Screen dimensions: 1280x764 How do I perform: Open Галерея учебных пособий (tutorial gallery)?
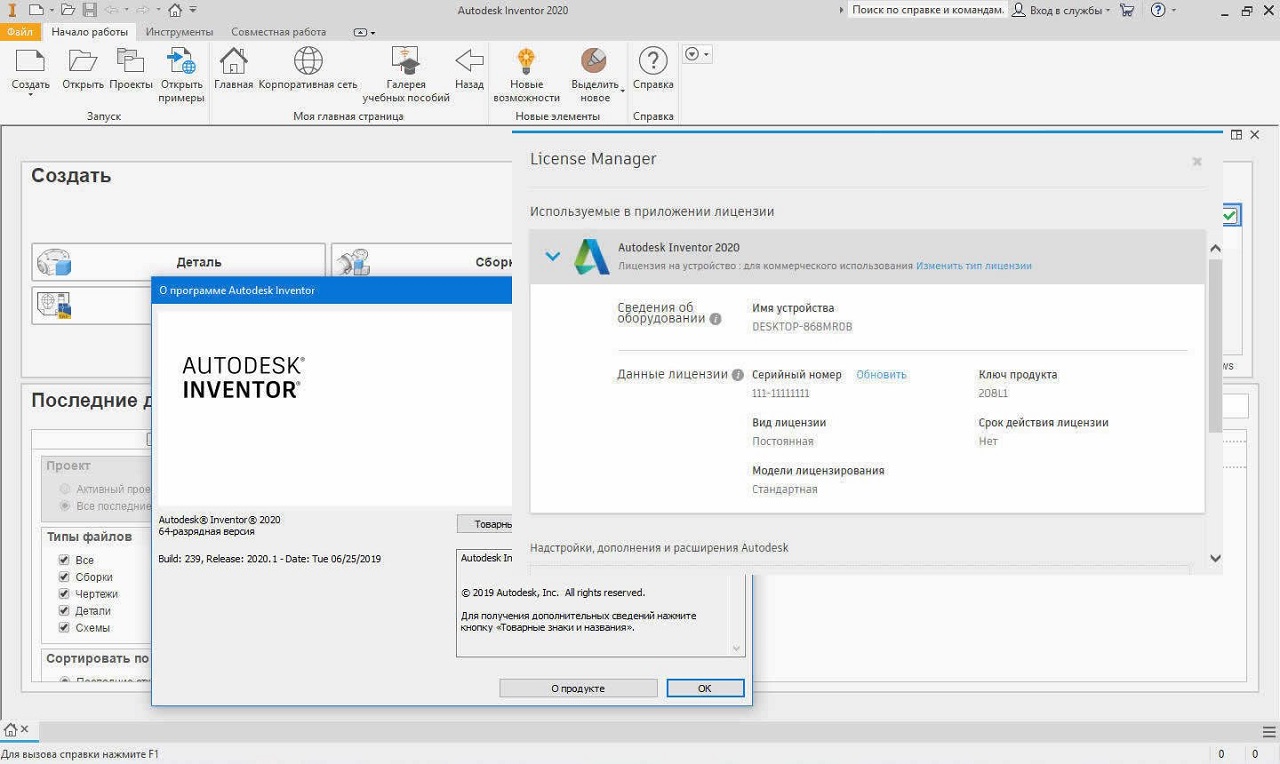[x=406, y=62]
